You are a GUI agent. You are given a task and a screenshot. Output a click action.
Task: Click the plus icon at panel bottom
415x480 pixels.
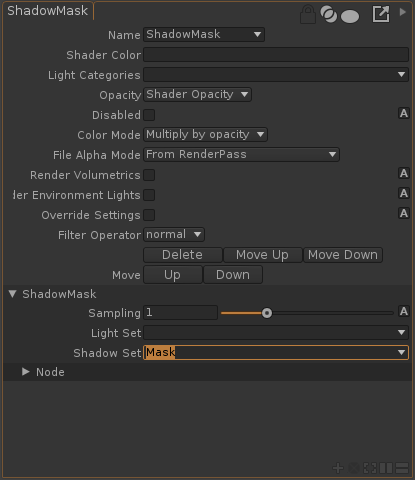tap(338, 468)
